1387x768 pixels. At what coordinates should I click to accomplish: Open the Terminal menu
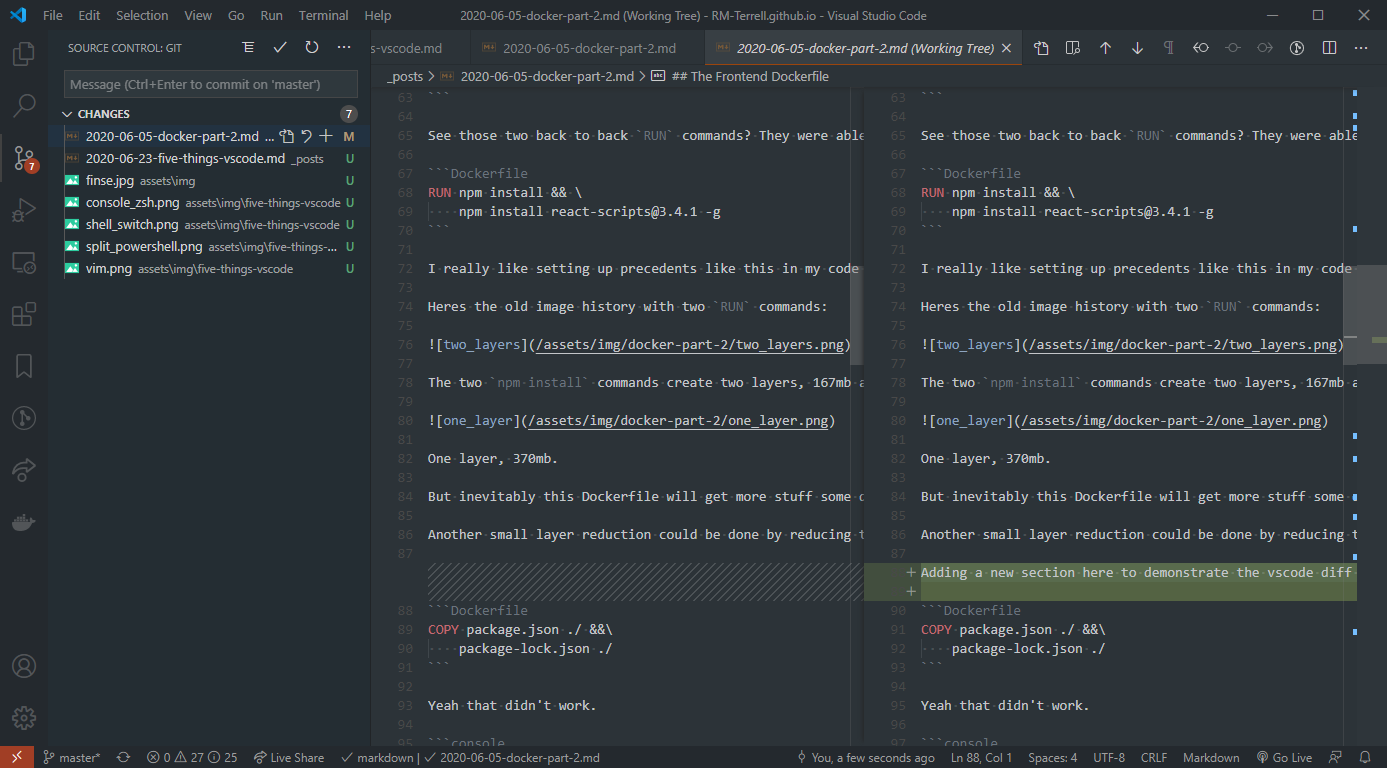point(324,16)
